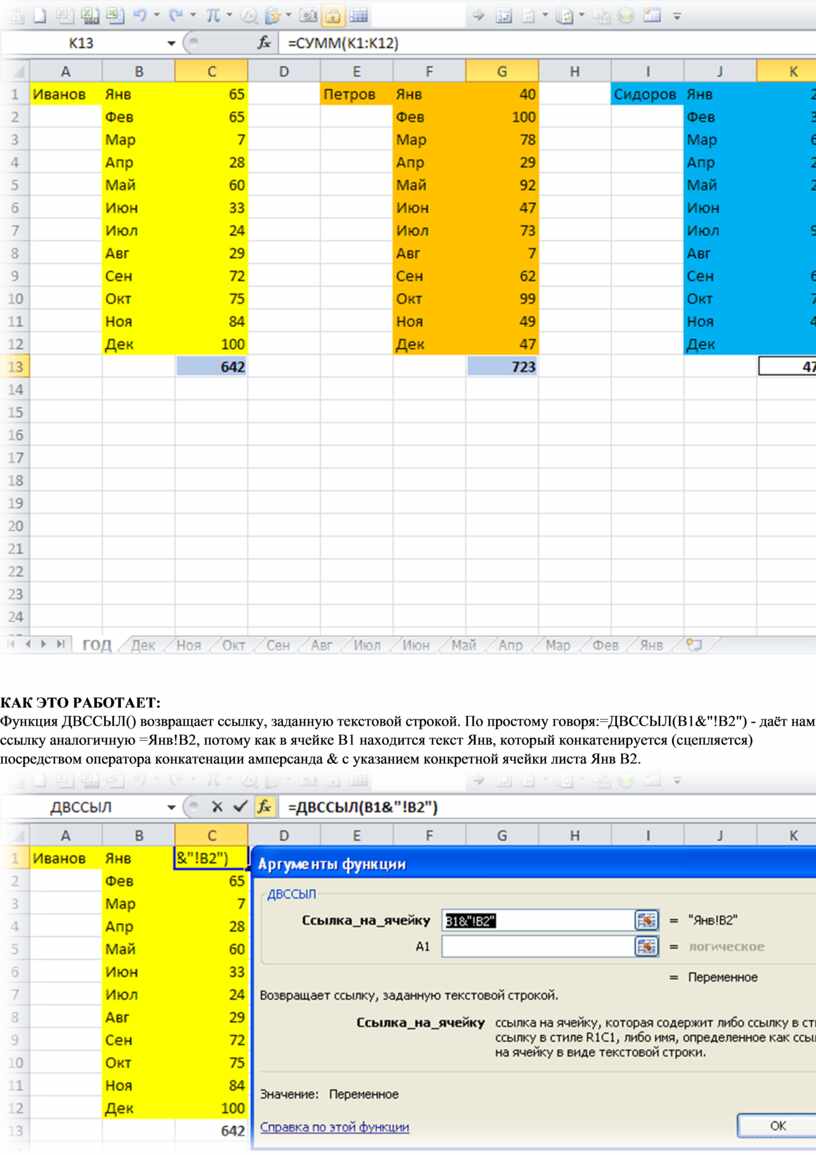Select the Петров cell in the upper worksheet

coord(356,94)
